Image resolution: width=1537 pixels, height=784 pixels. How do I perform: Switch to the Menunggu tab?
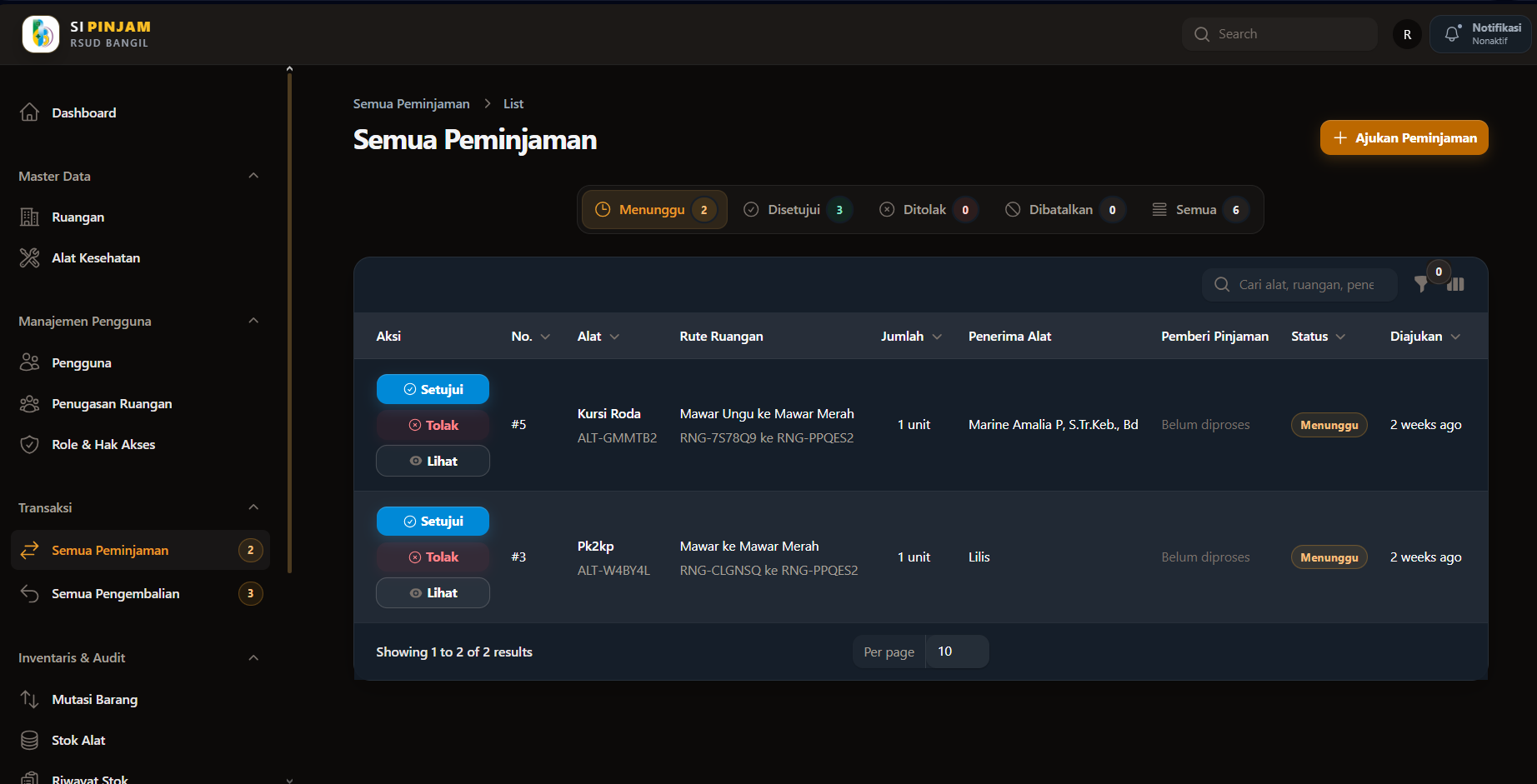click(x=654, y=209)
